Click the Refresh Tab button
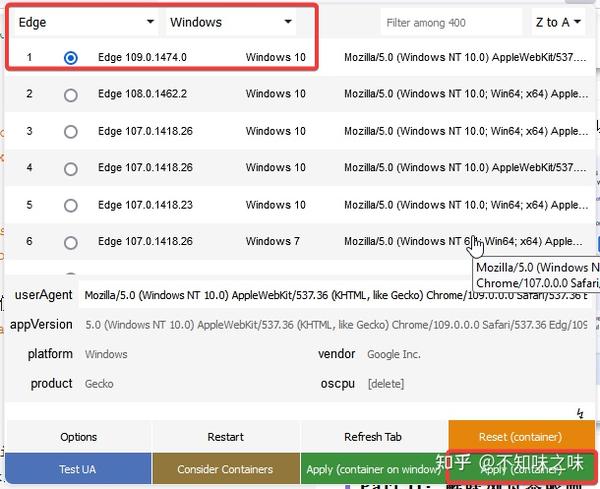The width and height of the screenshot is (600, 489). 373,437
